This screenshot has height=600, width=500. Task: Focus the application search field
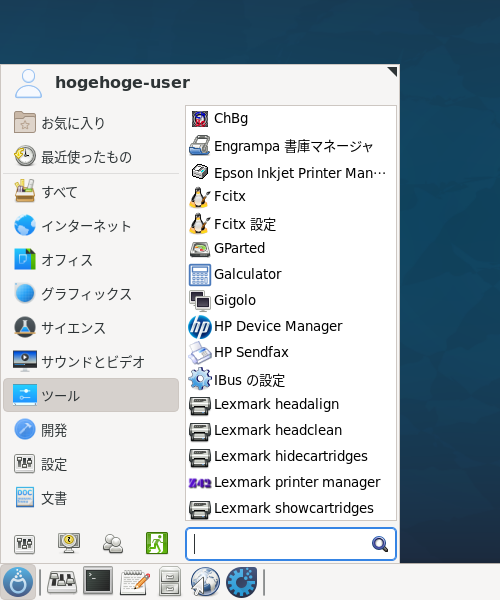click(x=291, y=544)
